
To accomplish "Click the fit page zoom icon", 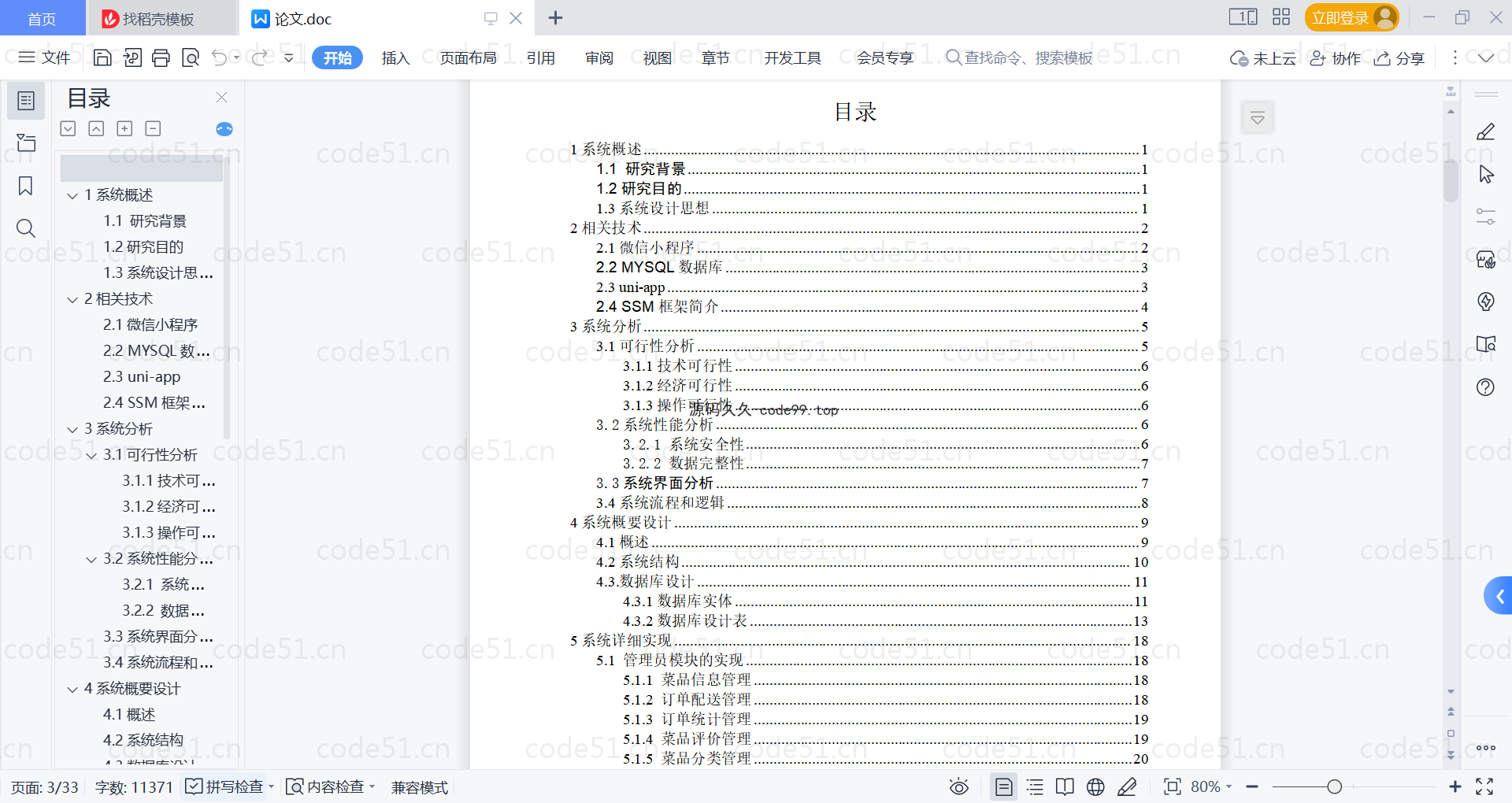I will 1172,787.
